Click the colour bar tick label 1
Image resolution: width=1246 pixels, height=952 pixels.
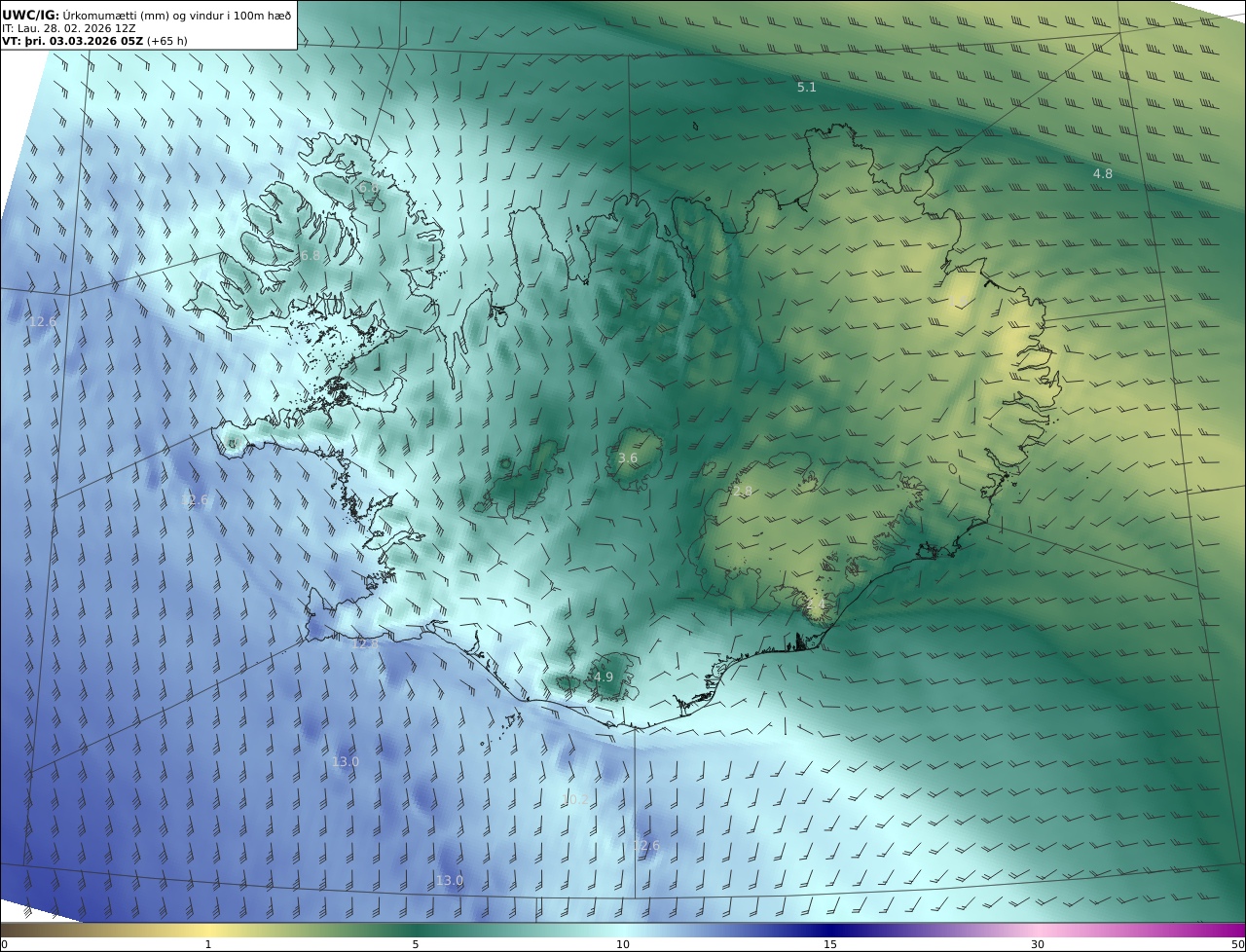coord(208,944)
